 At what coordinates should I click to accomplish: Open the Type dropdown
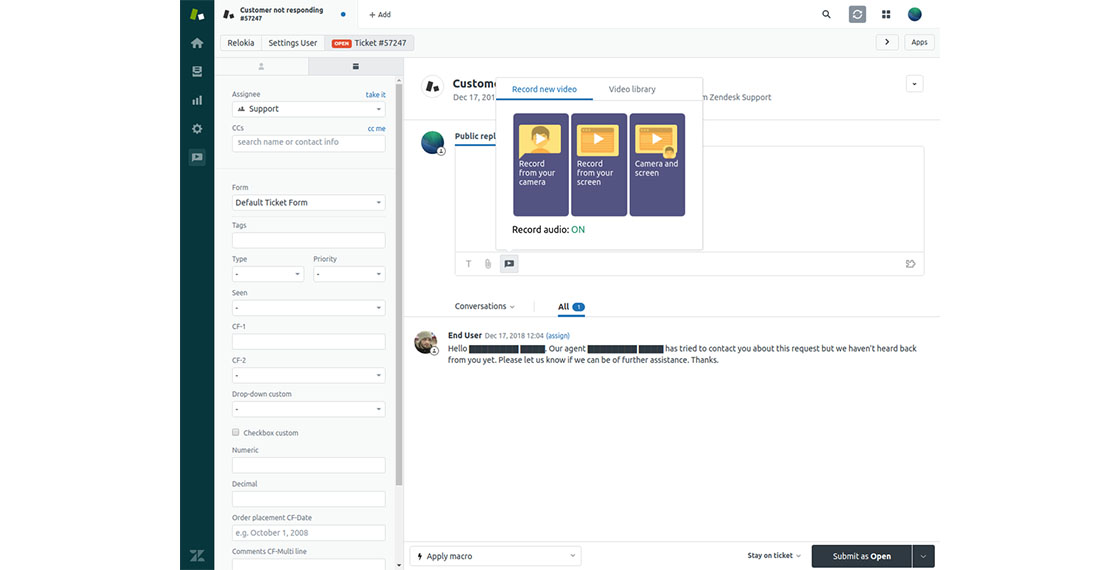coord(268,274)
